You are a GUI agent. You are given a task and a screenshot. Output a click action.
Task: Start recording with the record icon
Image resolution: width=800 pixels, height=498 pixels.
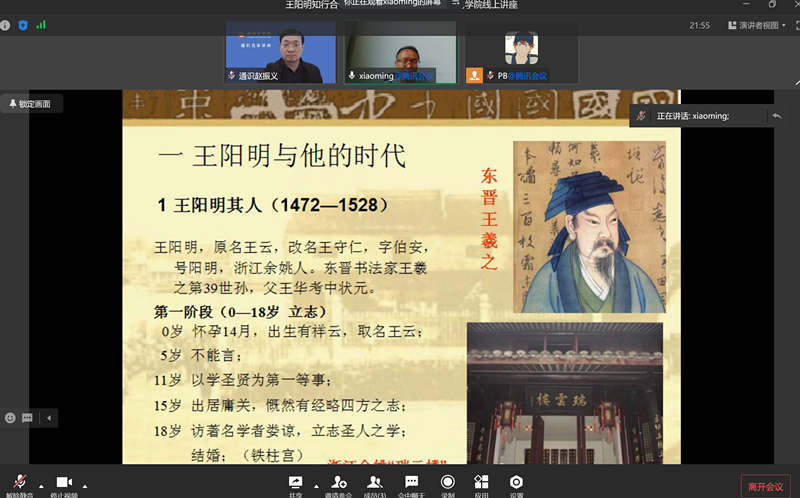(x=448, y=482)
